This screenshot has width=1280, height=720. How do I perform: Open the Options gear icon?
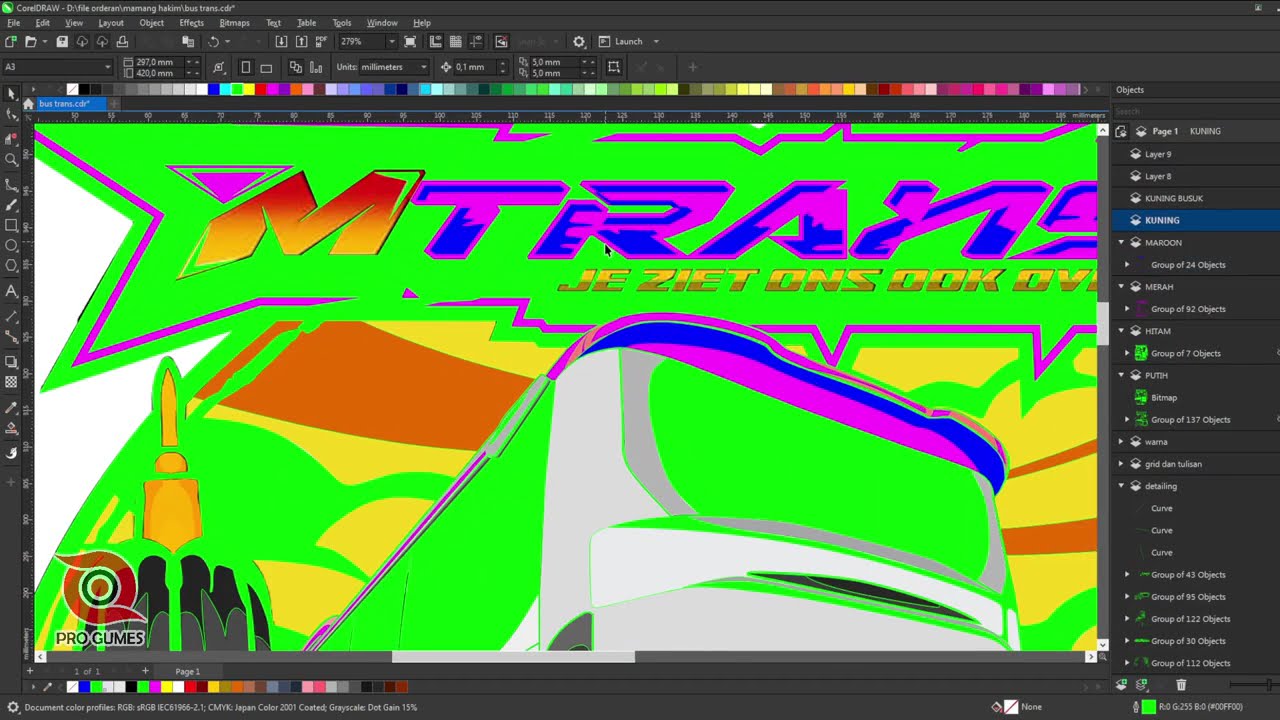579,41
